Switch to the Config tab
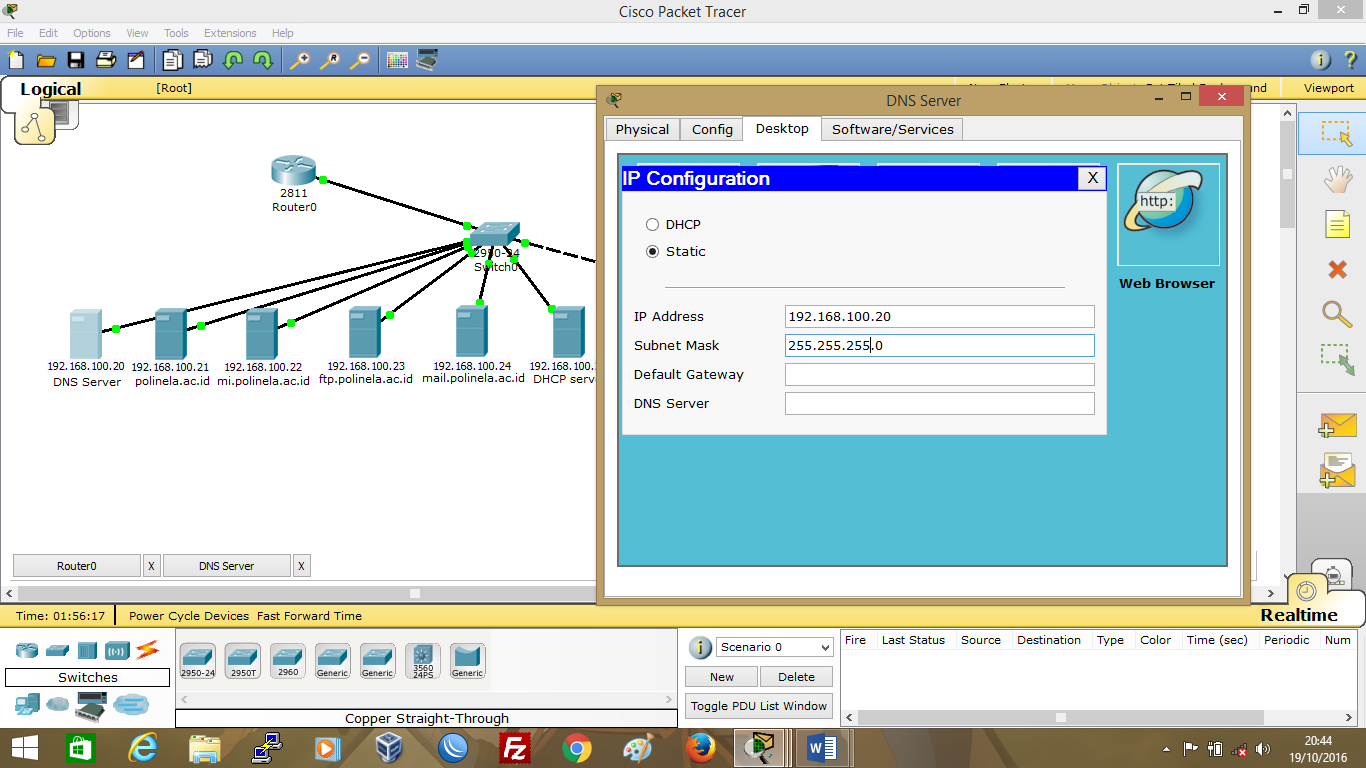The image size is (1366, 768). click(712, 129)
